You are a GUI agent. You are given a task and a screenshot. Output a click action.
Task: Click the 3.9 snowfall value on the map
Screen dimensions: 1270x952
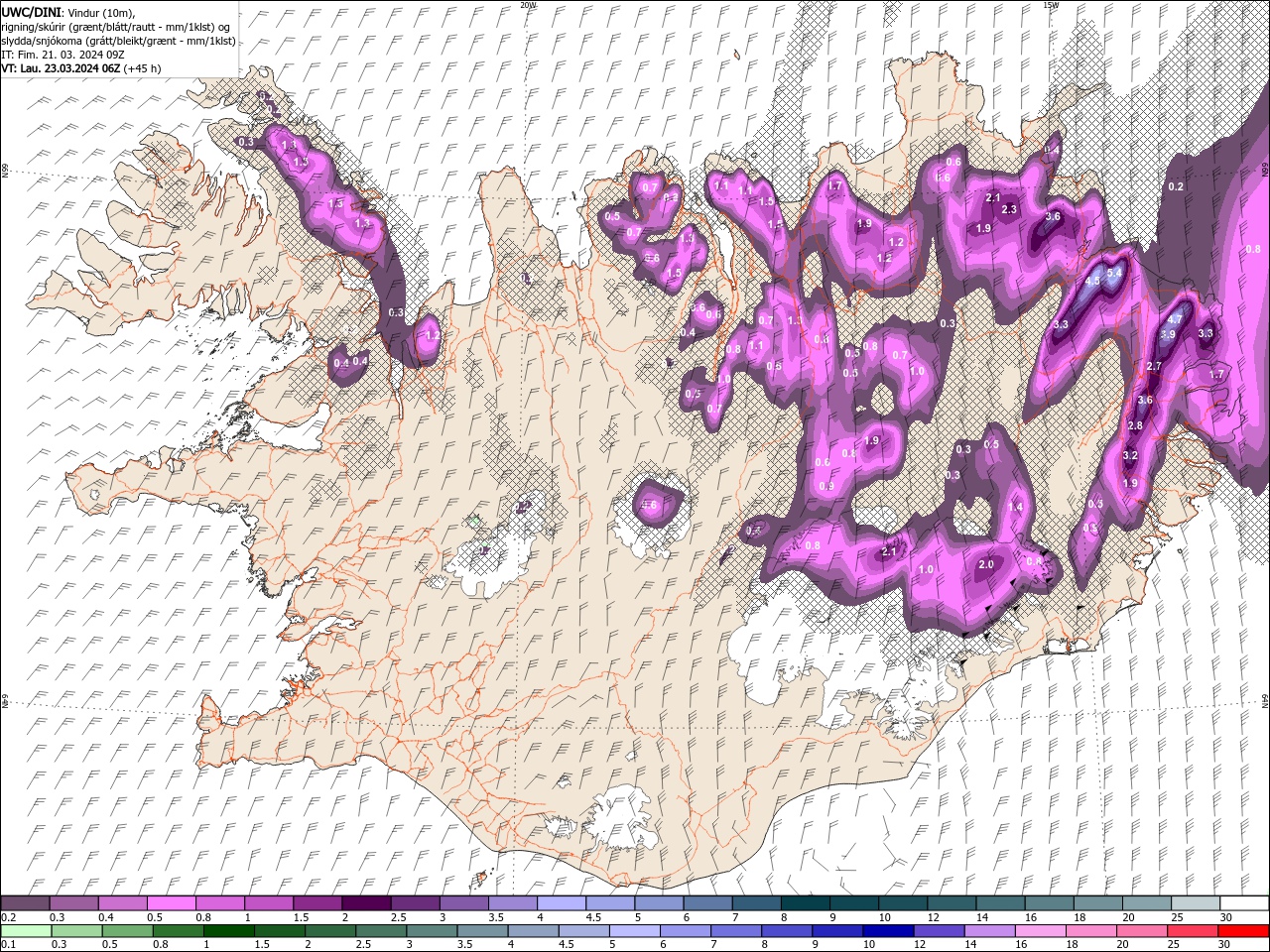1168,334
